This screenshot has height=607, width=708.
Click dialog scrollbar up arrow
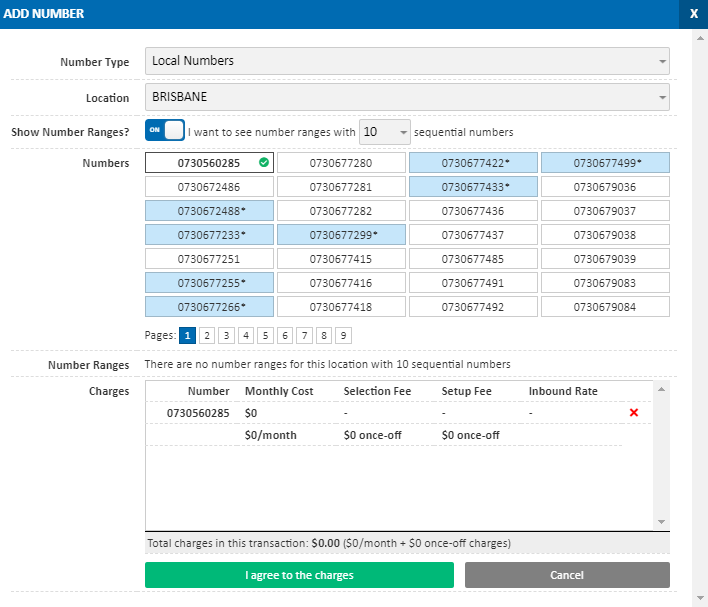coord(700,38)
